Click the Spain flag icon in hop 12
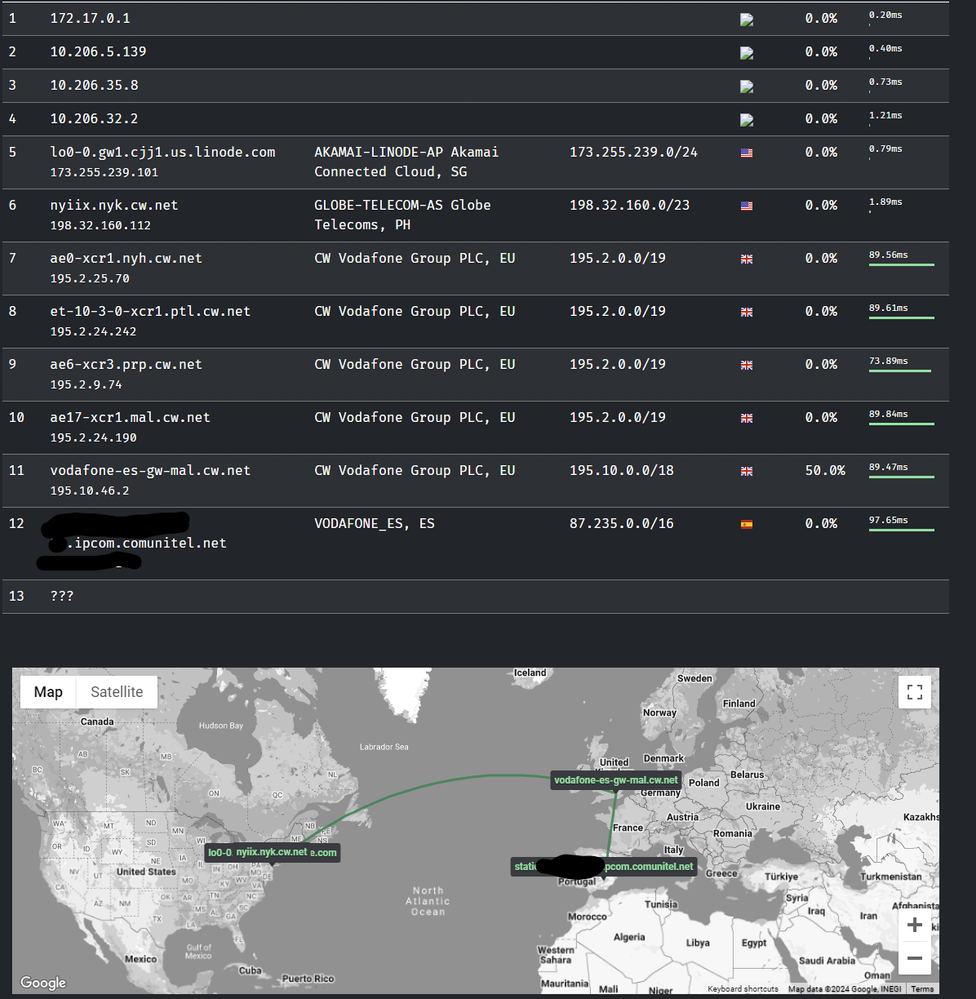The height and width of the screenshot is (999, 976). 746,524
